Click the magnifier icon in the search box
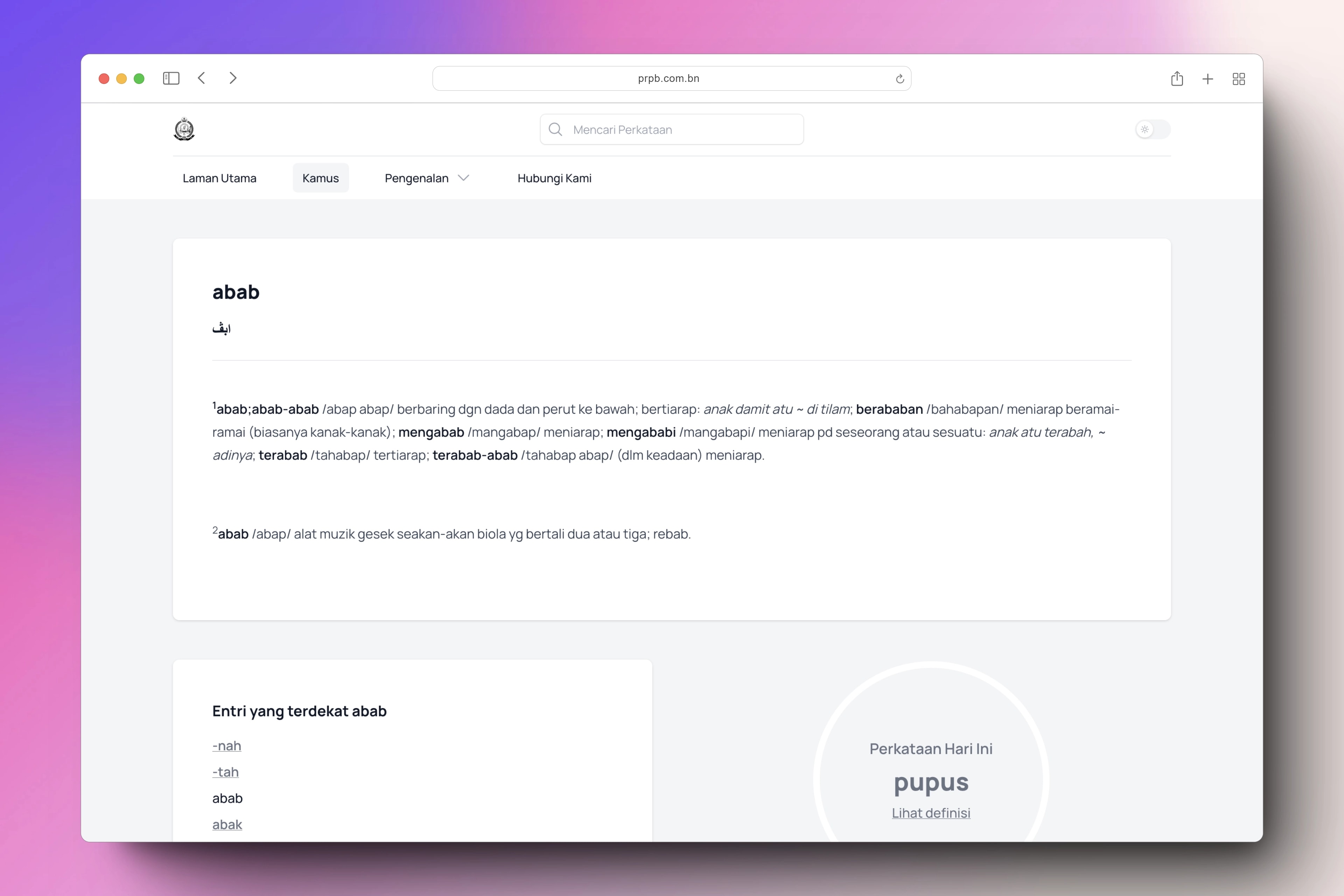Image resolution: width=1344 pixels, height=896 pixels. click(x=555, y=129)
